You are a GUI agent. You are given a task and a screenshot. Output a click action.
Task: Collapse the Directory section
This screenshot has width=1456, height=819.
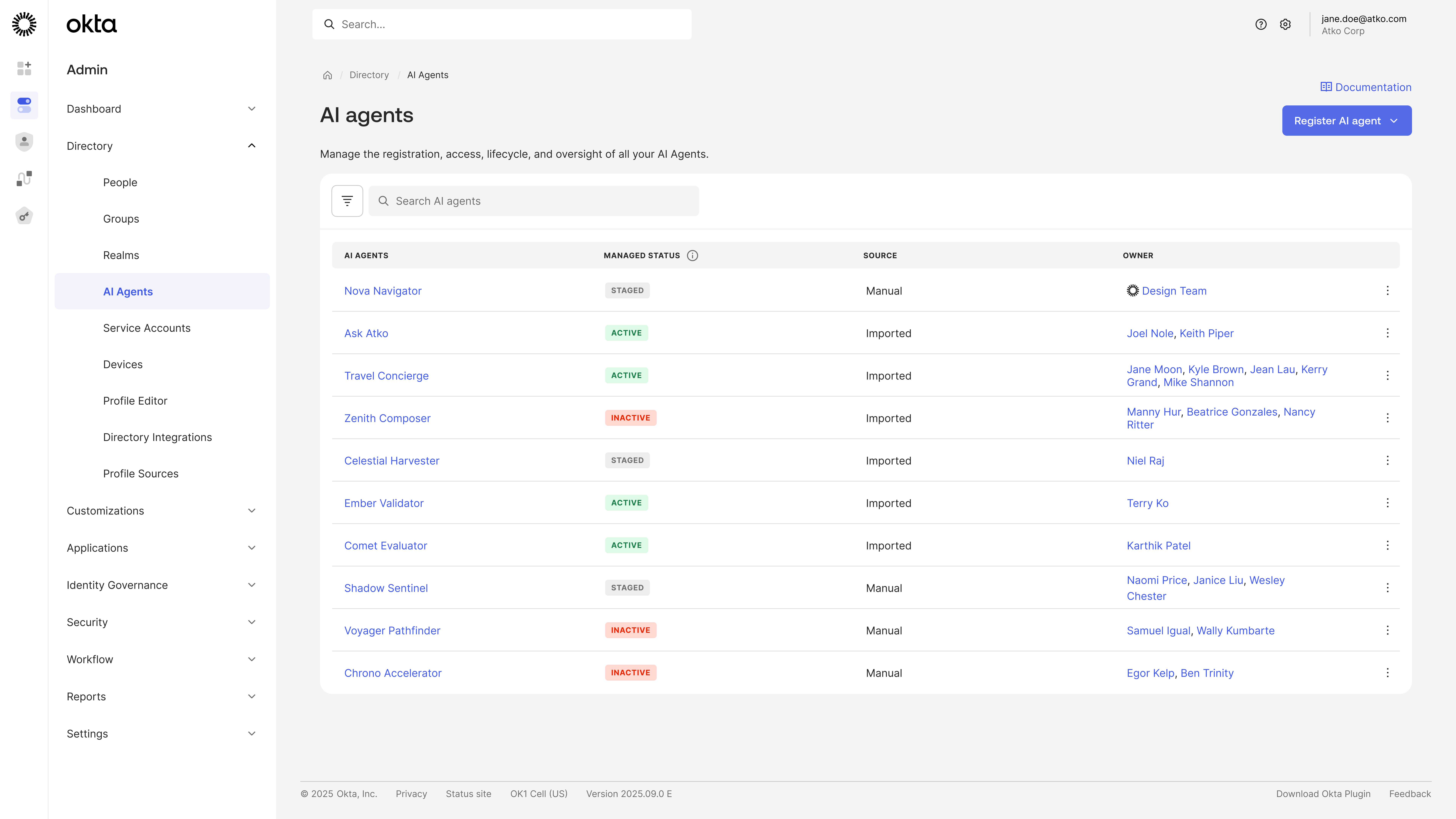click(x=252, y=146)
